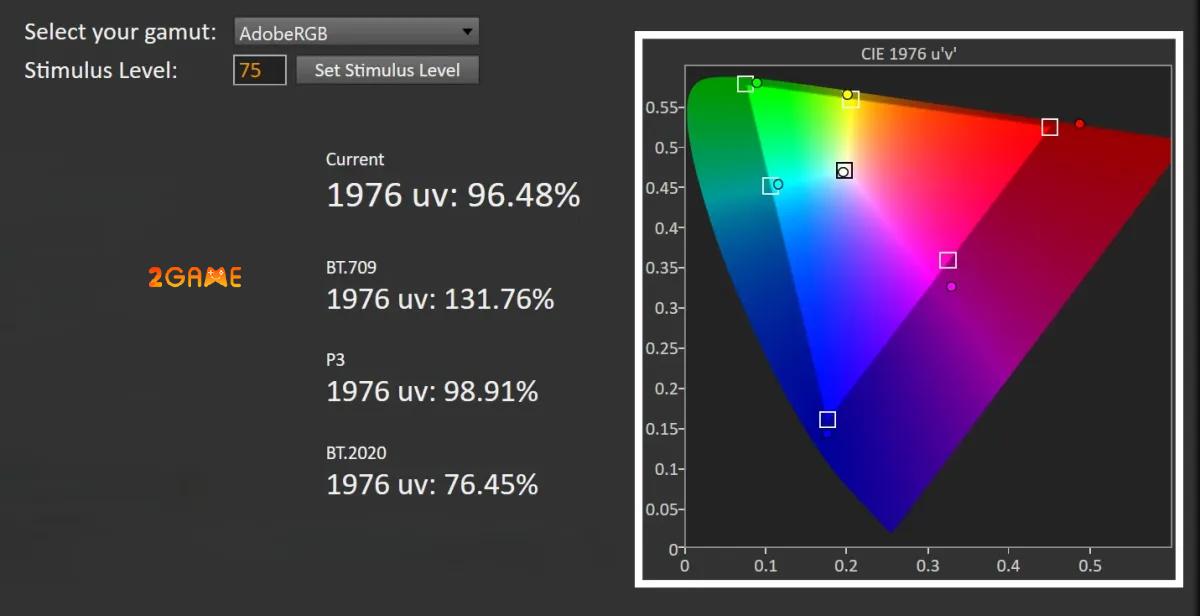Select the green measured circle point
1200x616 pixels.
click(x=757, y=83)
